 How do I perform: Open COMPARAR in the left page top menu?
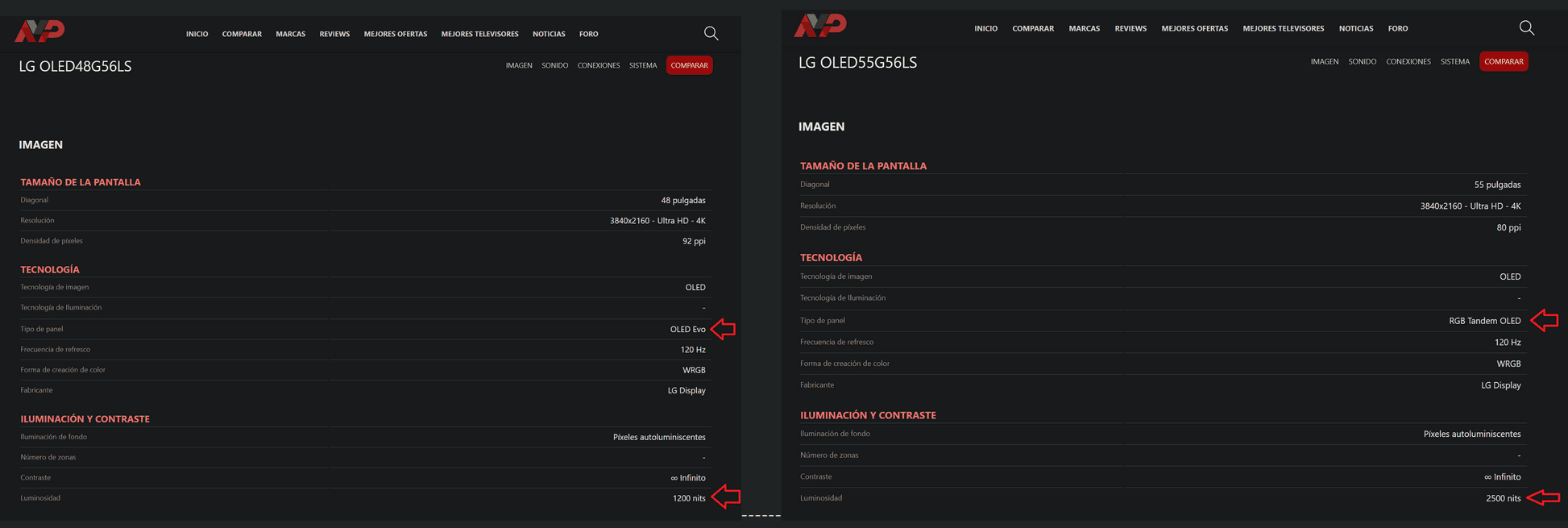(x=242, y=34)
